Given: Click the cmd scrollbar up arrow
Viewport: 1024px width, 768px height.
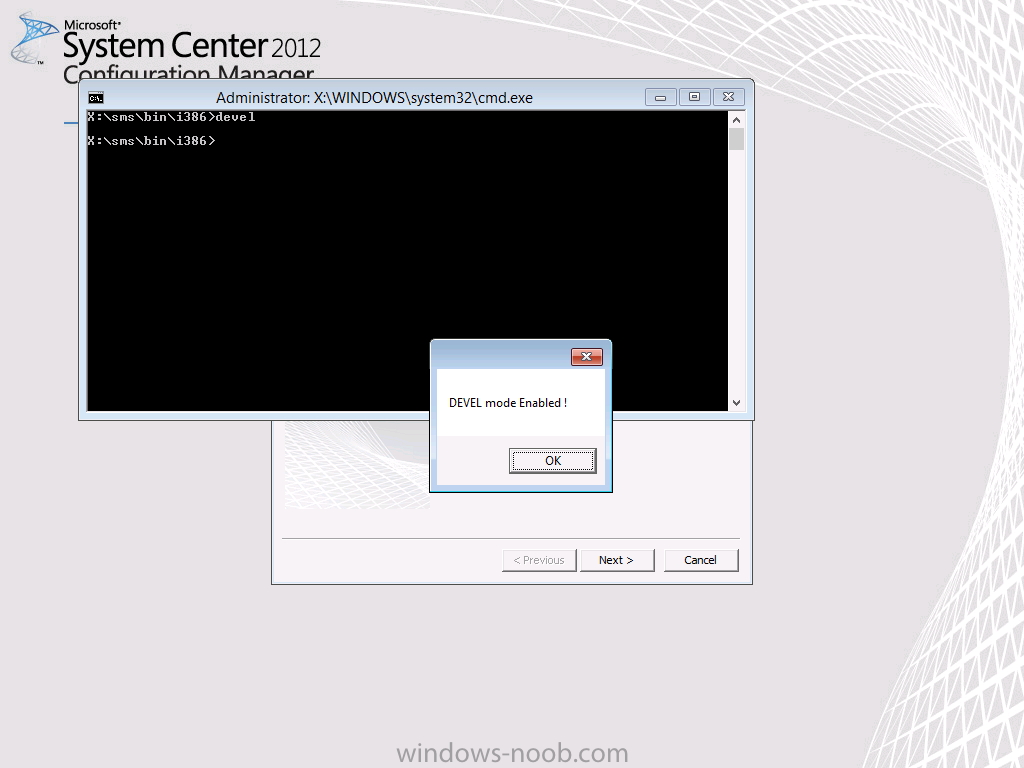Looking at the screenshot, I should [737, 120].
